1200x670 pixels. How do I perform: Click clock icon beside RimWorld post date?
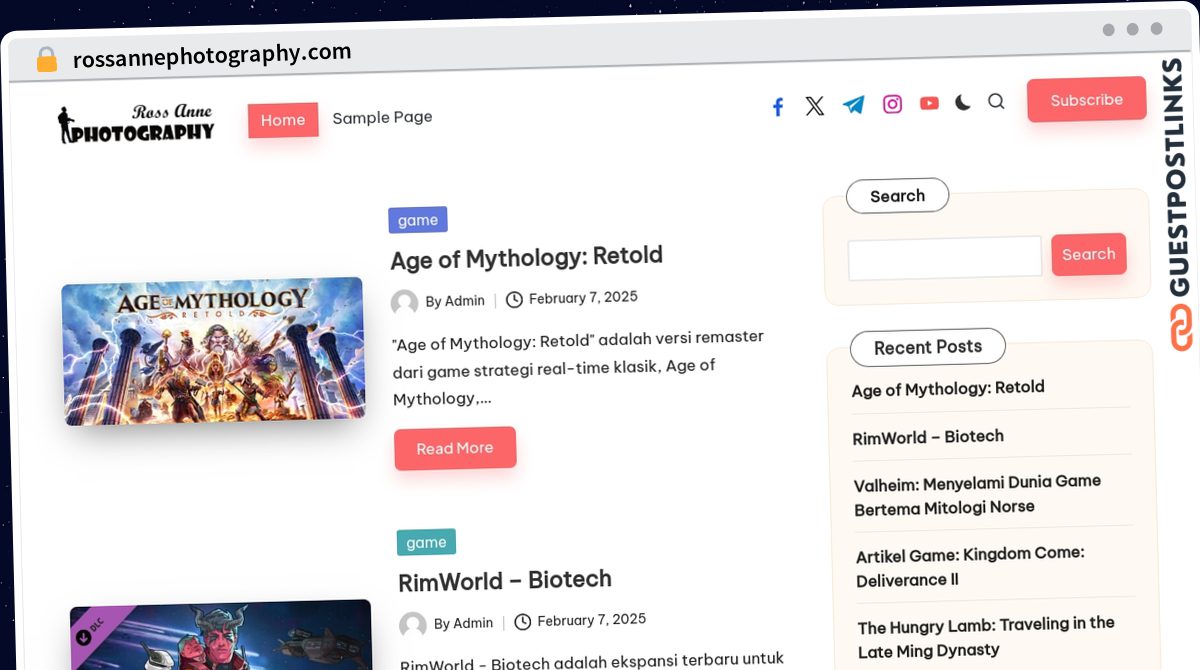click(522, 622)
